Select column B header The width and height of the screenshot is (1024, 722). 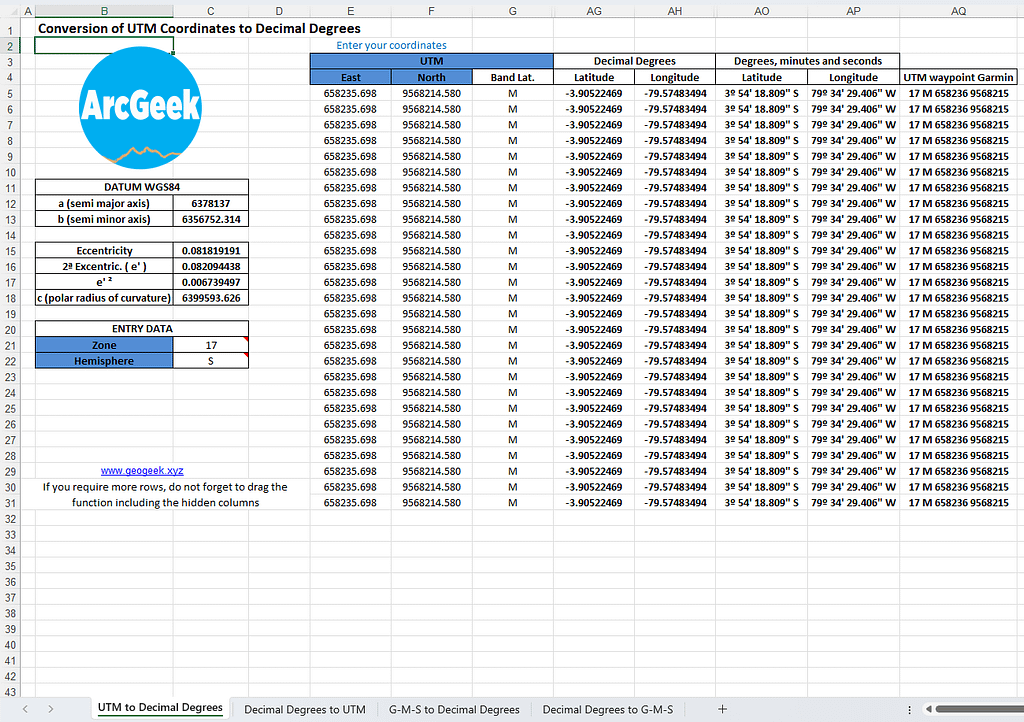pos(104,11)
